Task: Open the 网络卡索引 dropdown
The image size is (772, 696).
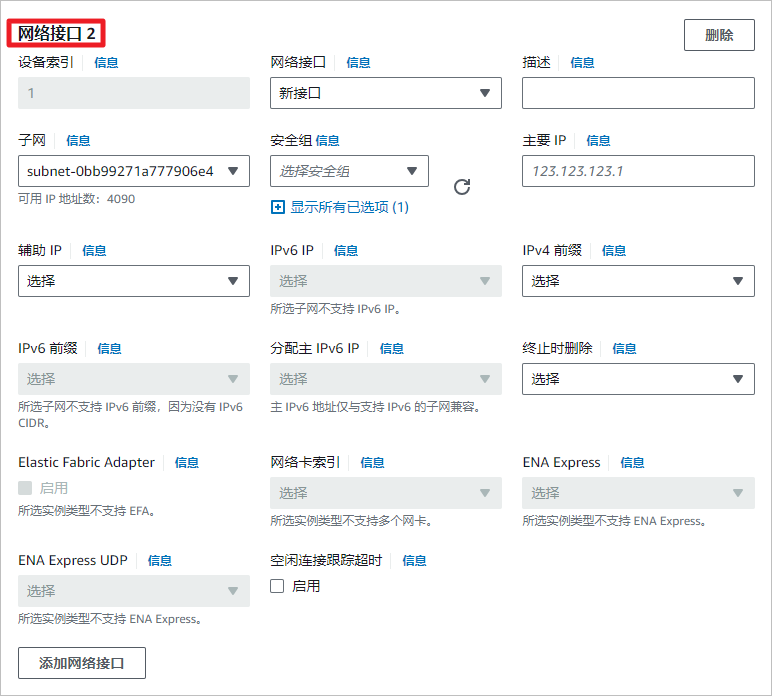Action: coord(386,493)
